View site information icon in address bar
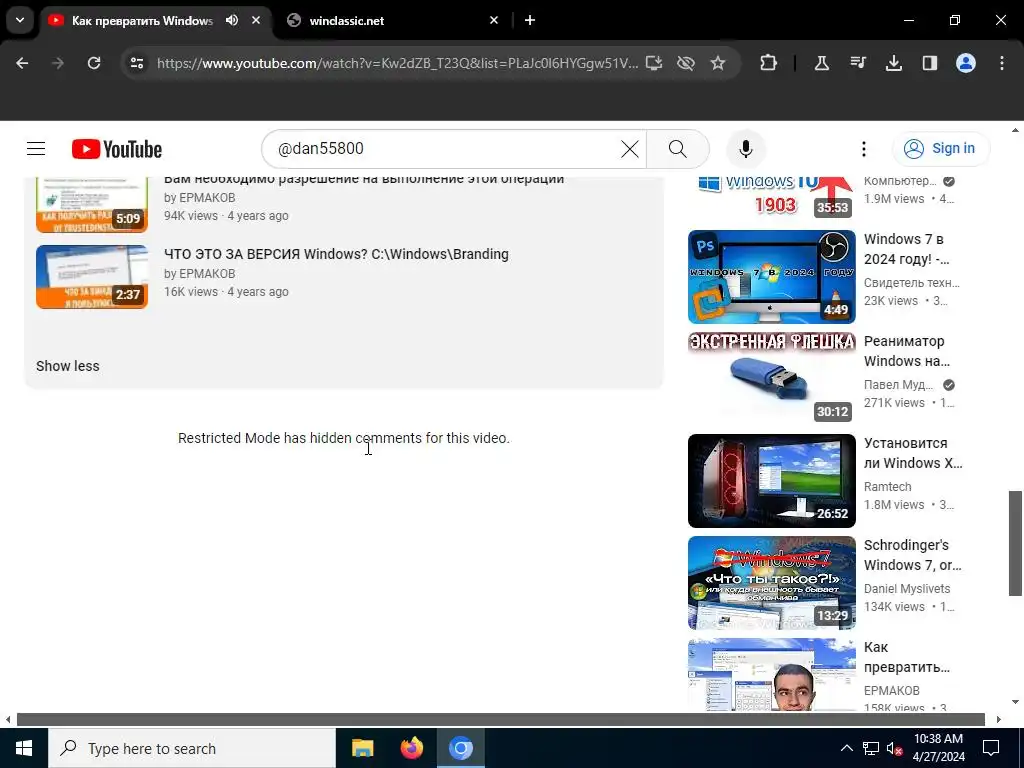 point(136,63)
